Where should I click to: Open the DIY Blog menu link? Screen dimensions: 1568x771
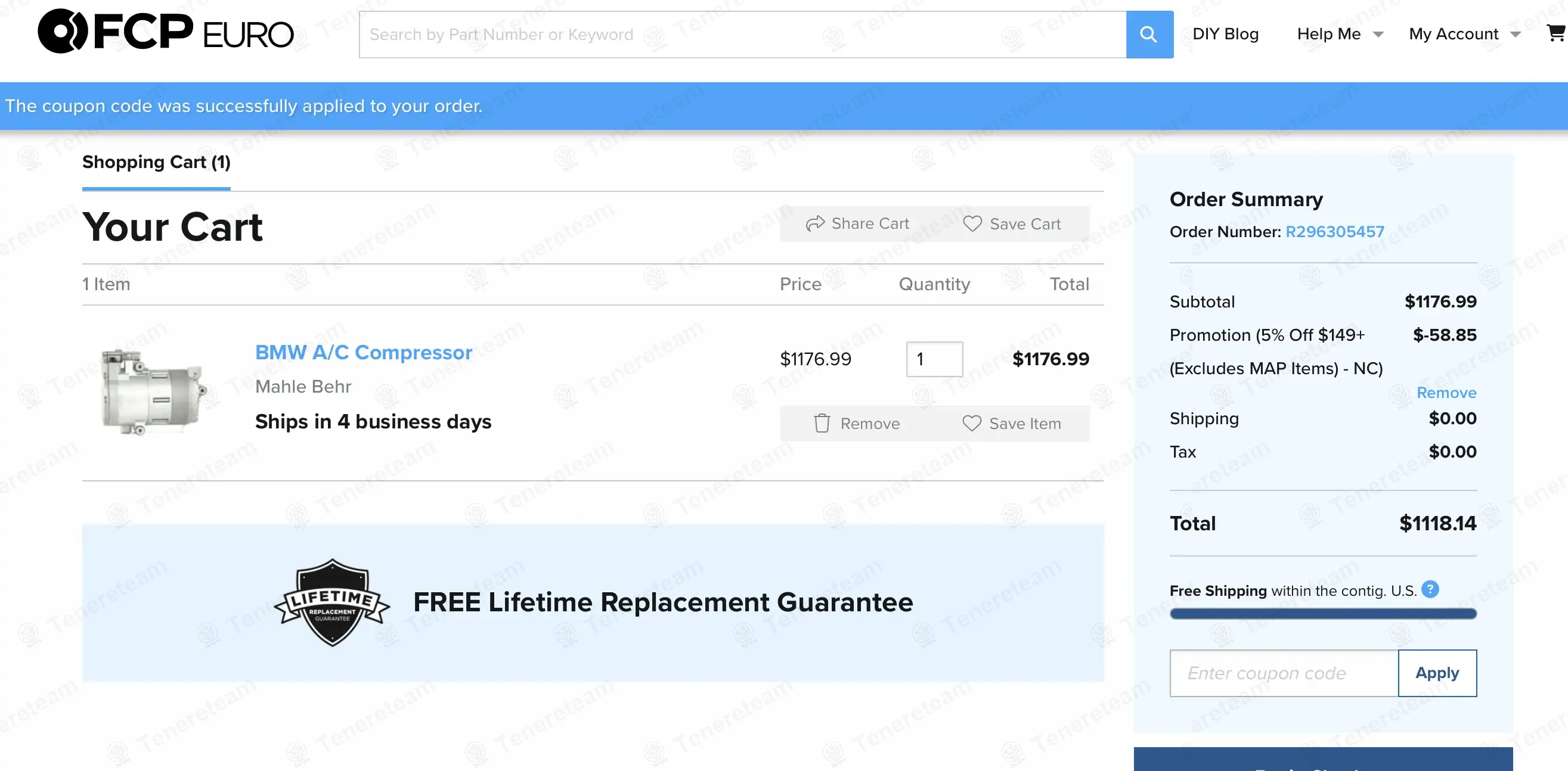tap(1225, 34)
